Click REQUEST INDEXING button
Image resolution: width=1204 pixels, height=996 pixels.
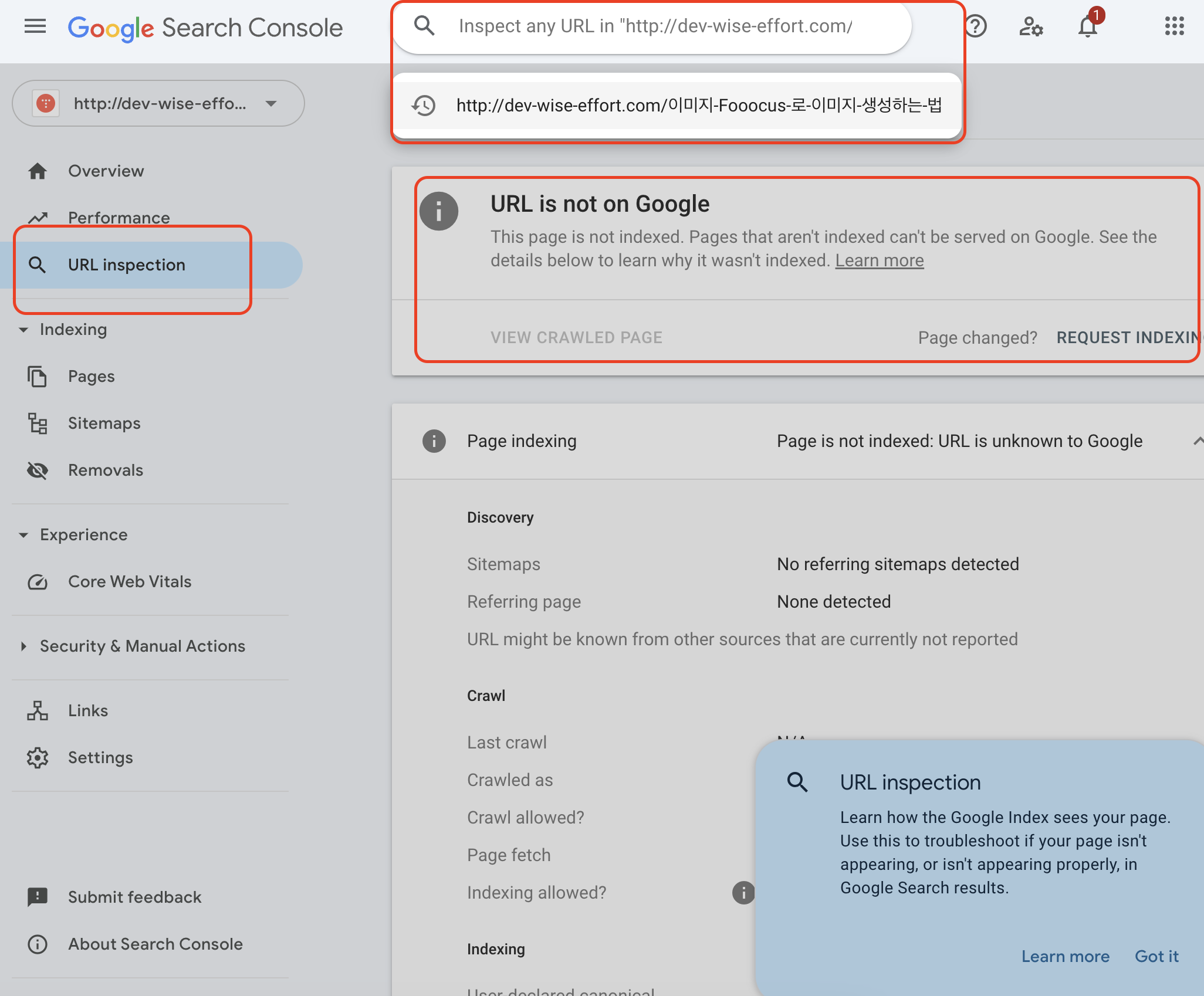pyautogui.click(x=1128, y=338)
